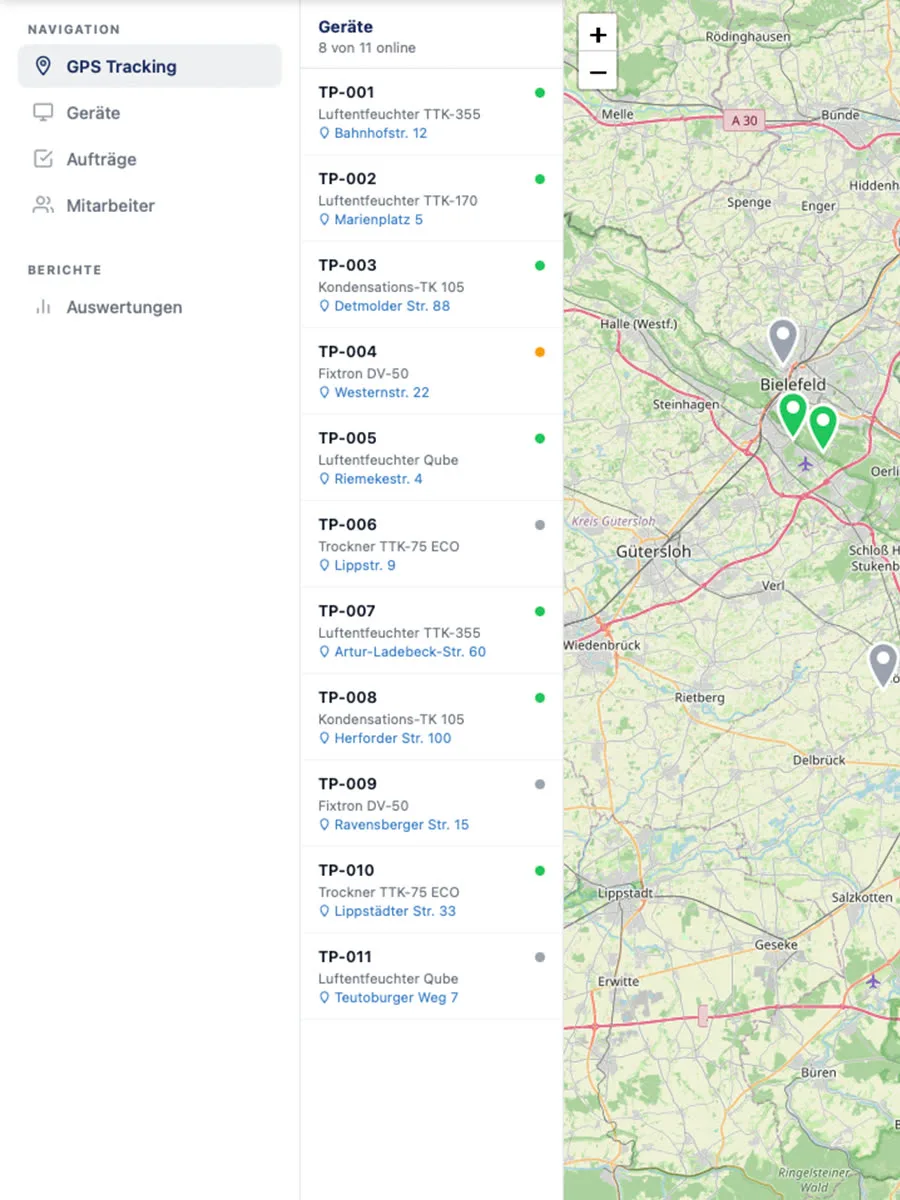Click the map zoom in plus button
900x1200 pixels.
coord(598,35)
